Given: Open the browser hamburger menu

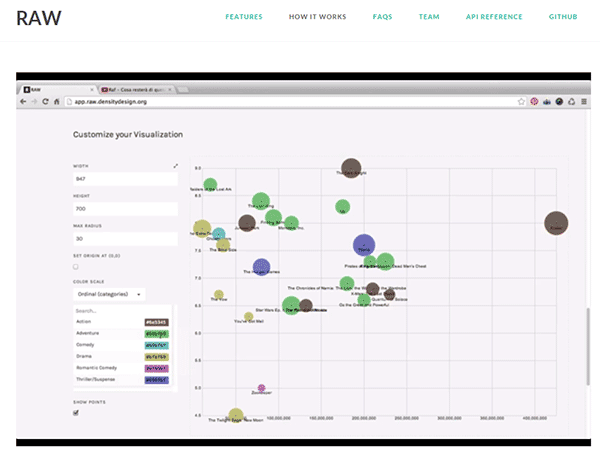Looking at the screenshot, I should coord(584,101).
